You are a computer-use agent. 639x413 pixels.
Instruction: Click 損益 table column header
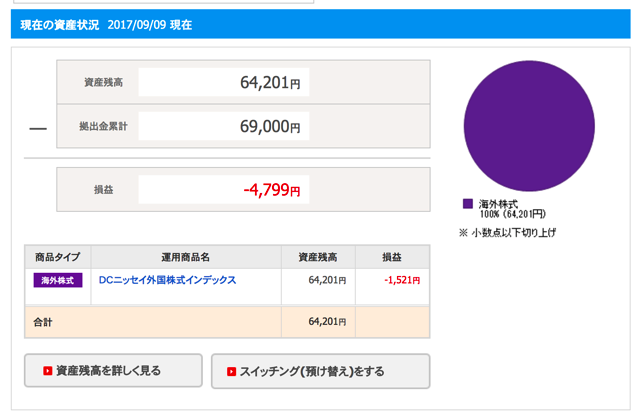click(392, 257)
